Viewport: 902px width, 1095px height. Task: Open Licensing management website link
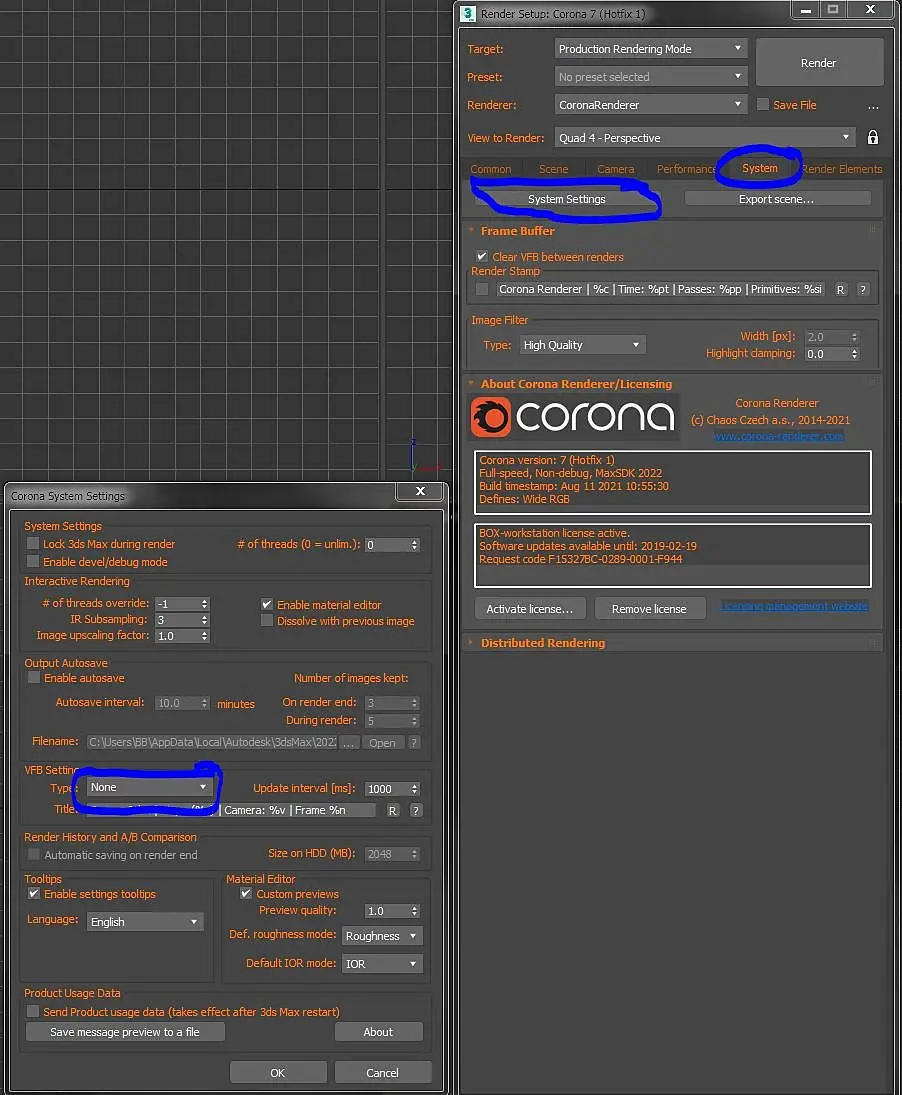(x=794, y=606)
